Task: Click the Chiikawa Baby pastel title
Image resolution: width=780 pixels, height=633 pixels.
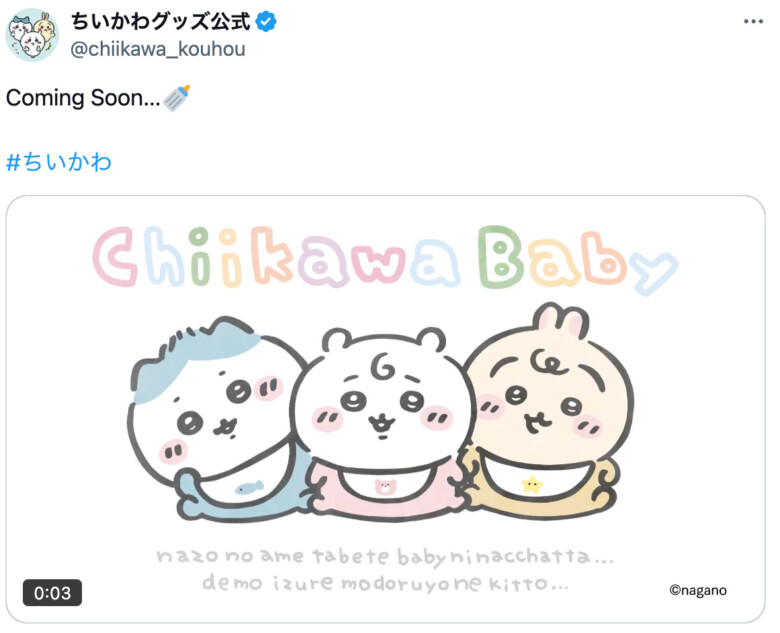Action: pyautogui.click(x=385, y=259)
